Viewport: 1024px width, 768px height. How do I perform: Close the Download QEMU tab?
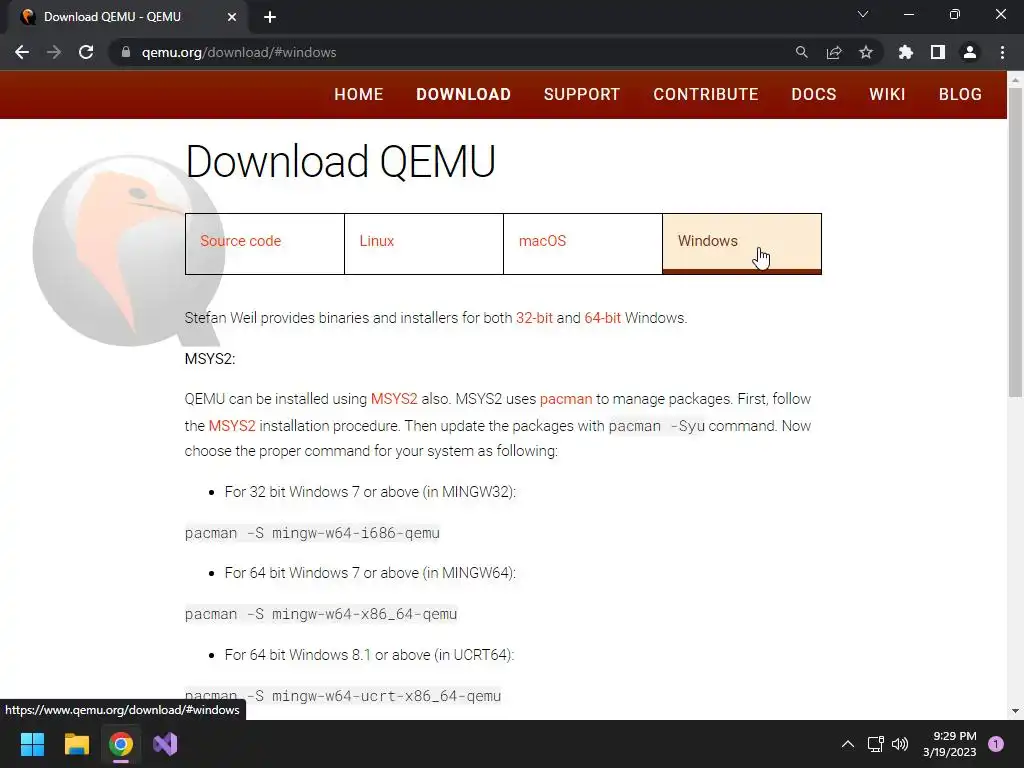tap(232, 17)
